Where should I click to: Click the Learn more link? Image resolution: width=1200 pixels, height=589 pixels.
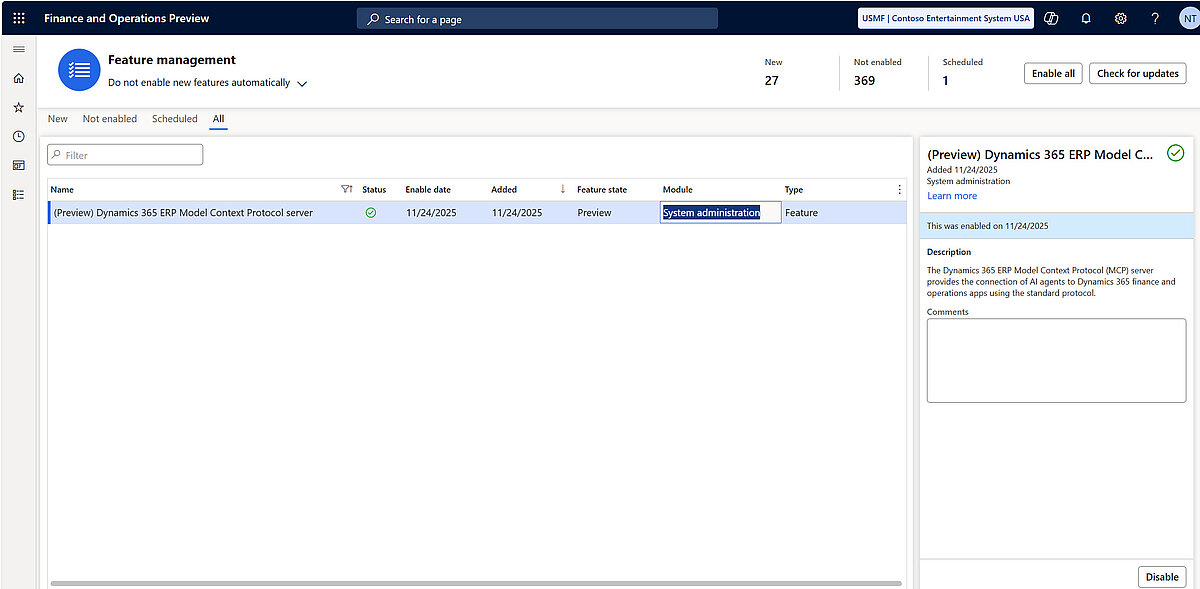[x=952, y=196]
